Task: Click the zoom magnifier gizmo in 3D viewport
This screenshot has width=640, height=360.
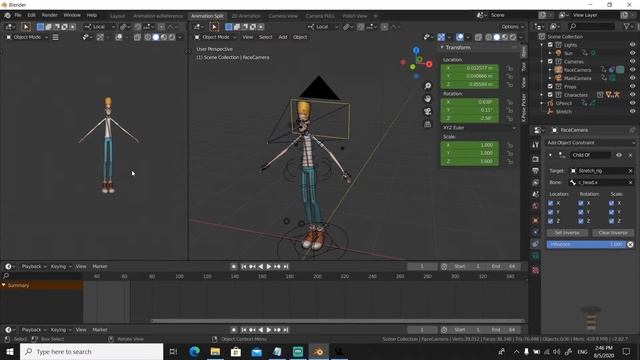Action: (x=427, y=86)
